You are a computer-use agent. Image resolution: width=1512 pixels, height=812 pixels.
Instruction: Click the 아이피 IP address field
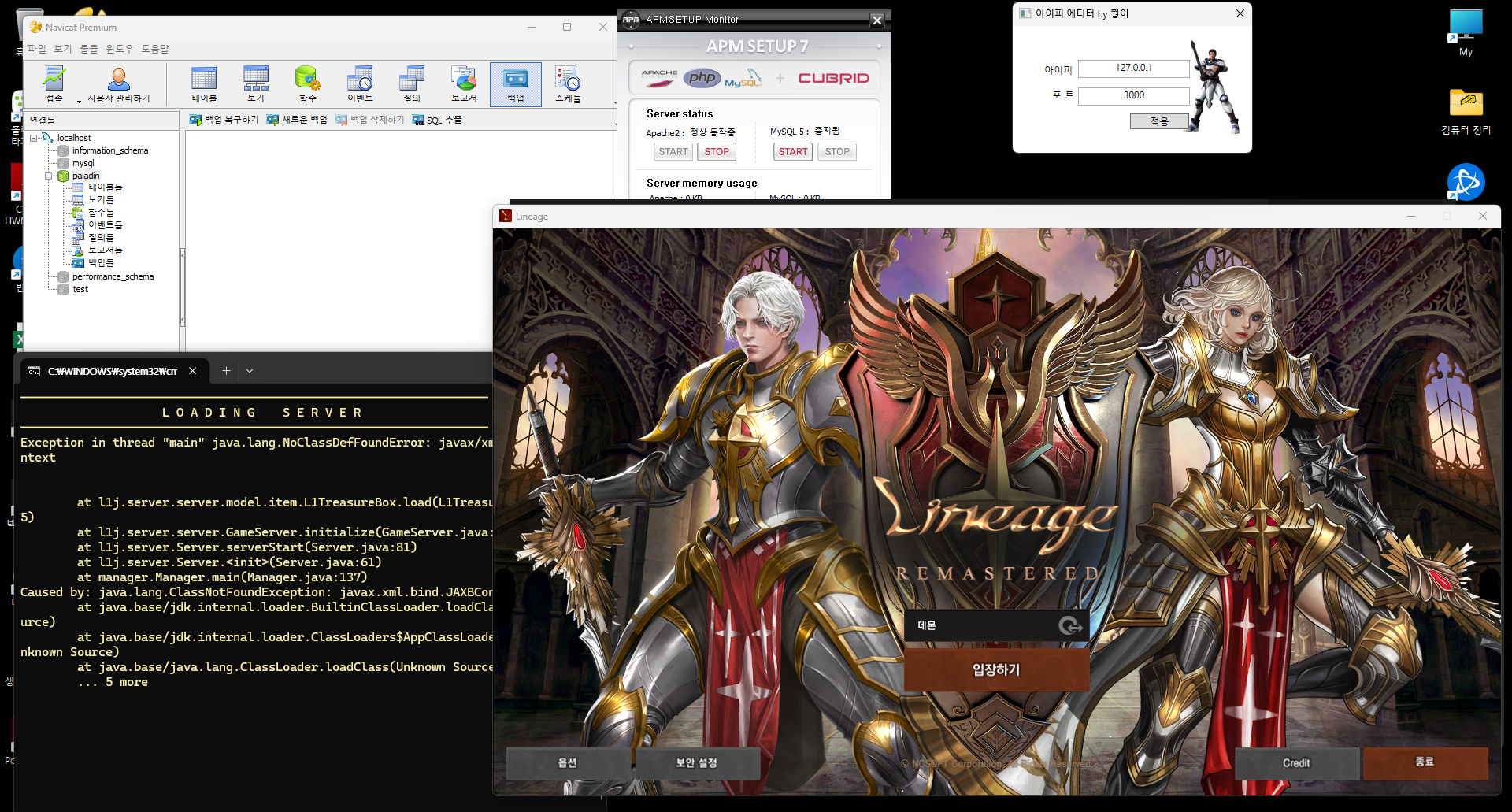click(1133, 69)
